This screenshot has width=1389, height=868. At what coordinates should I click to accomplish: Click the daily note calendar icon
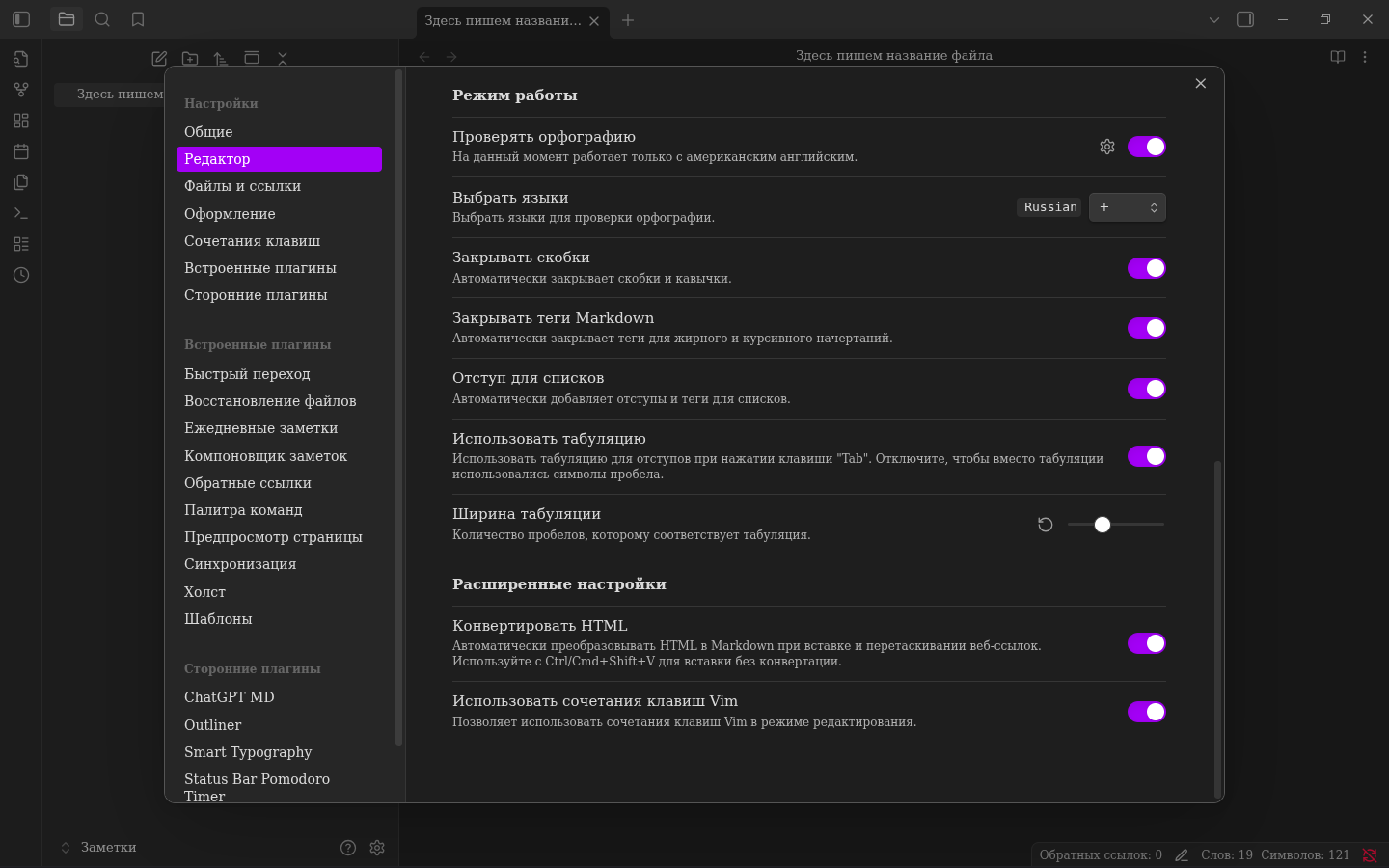click(x=21, y=151)
